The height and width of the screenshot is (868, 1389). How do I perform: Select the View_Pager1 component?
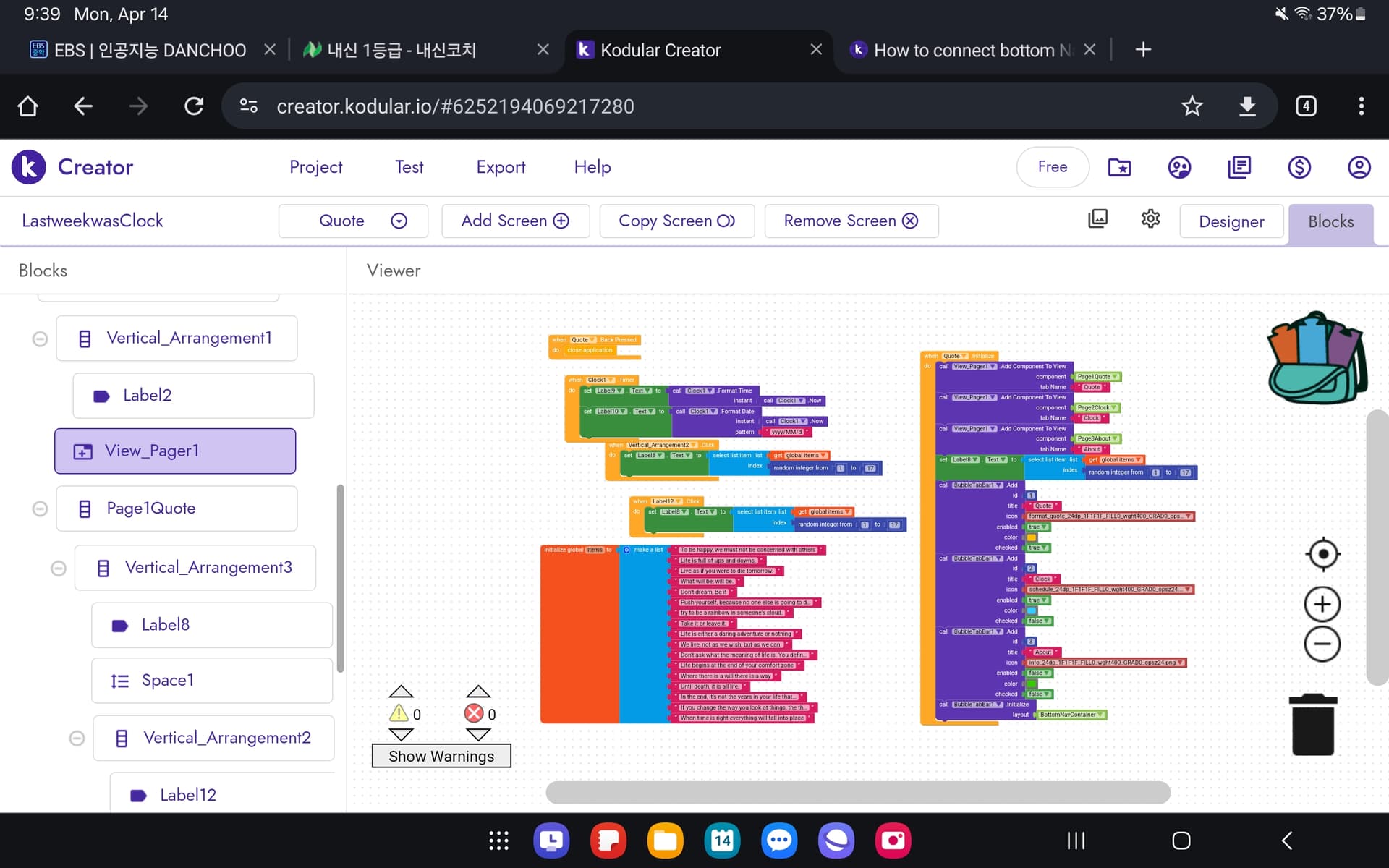(x=175, y=451)
